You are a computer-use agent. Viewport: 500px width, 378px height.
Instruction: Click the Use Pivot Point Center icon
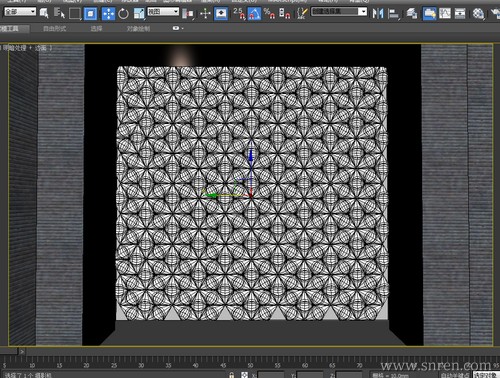coord(188,14)
